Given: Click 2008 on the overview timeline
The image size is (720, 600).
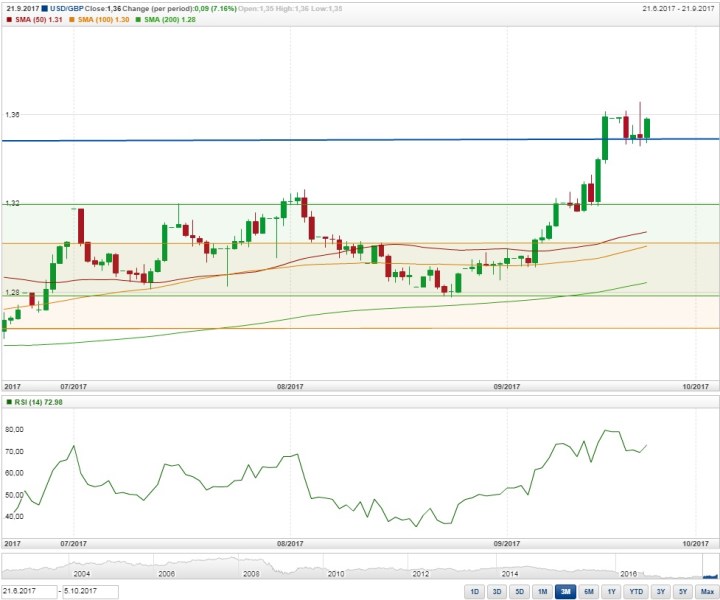Looking at the screenshot, I should coord(250,574).
